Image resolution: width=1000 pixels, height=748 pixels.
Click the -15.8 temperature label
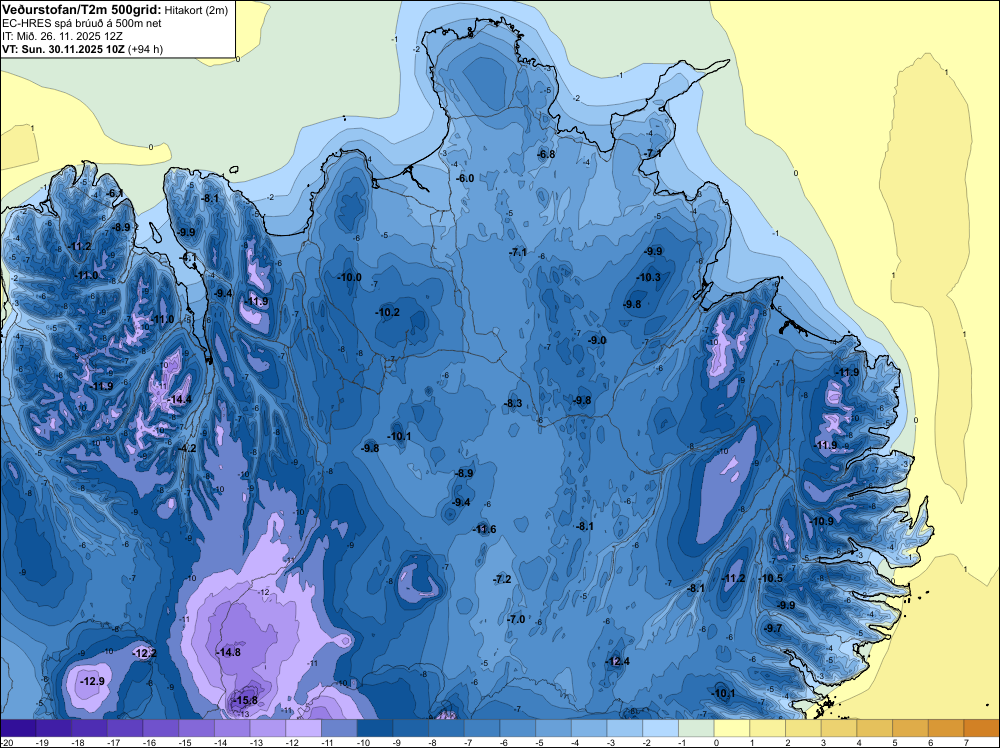click(245, 700)
